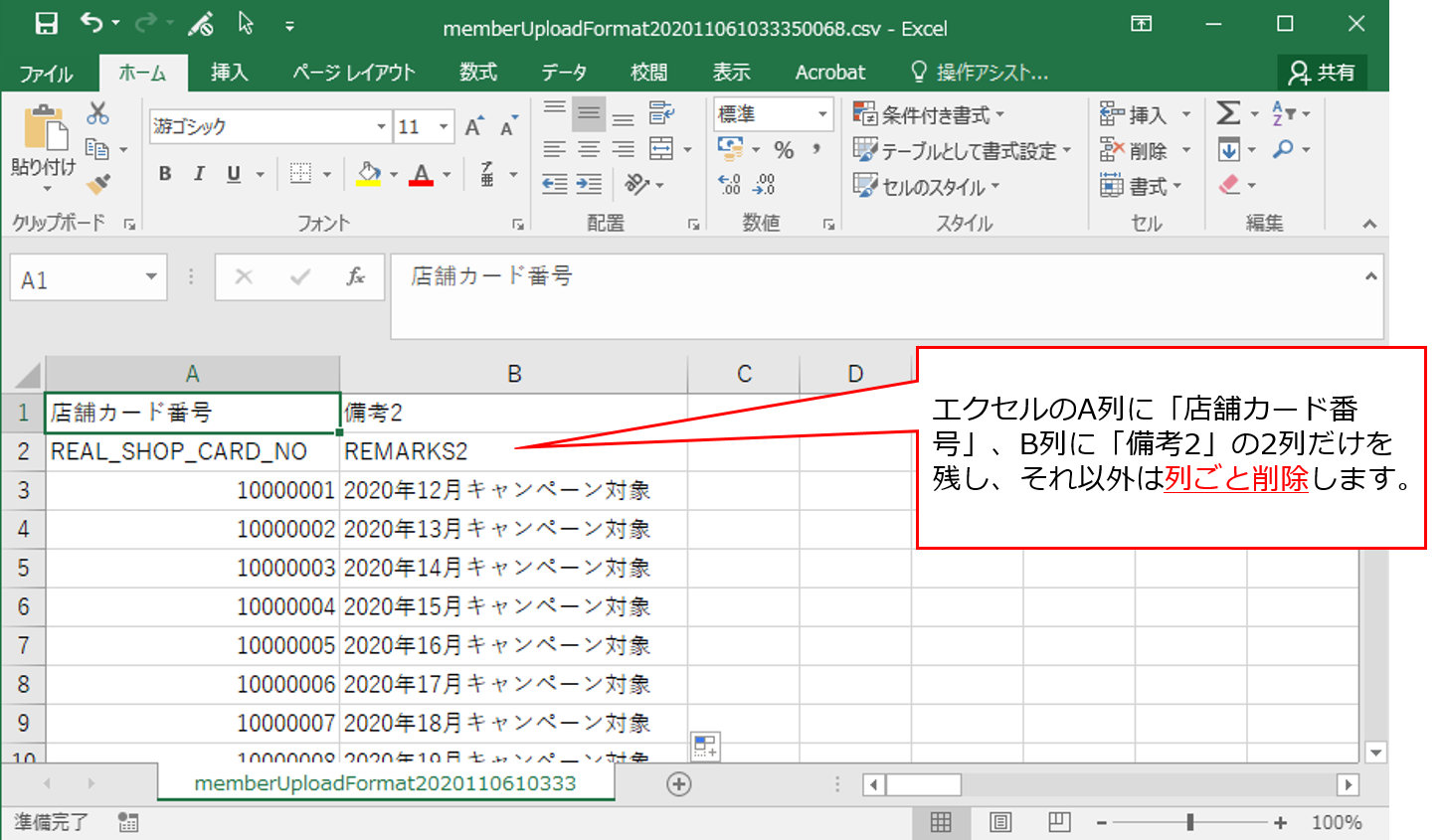1443x840 pixels.
Task: Click the zoom slider handle
Action: (1189, 822)
